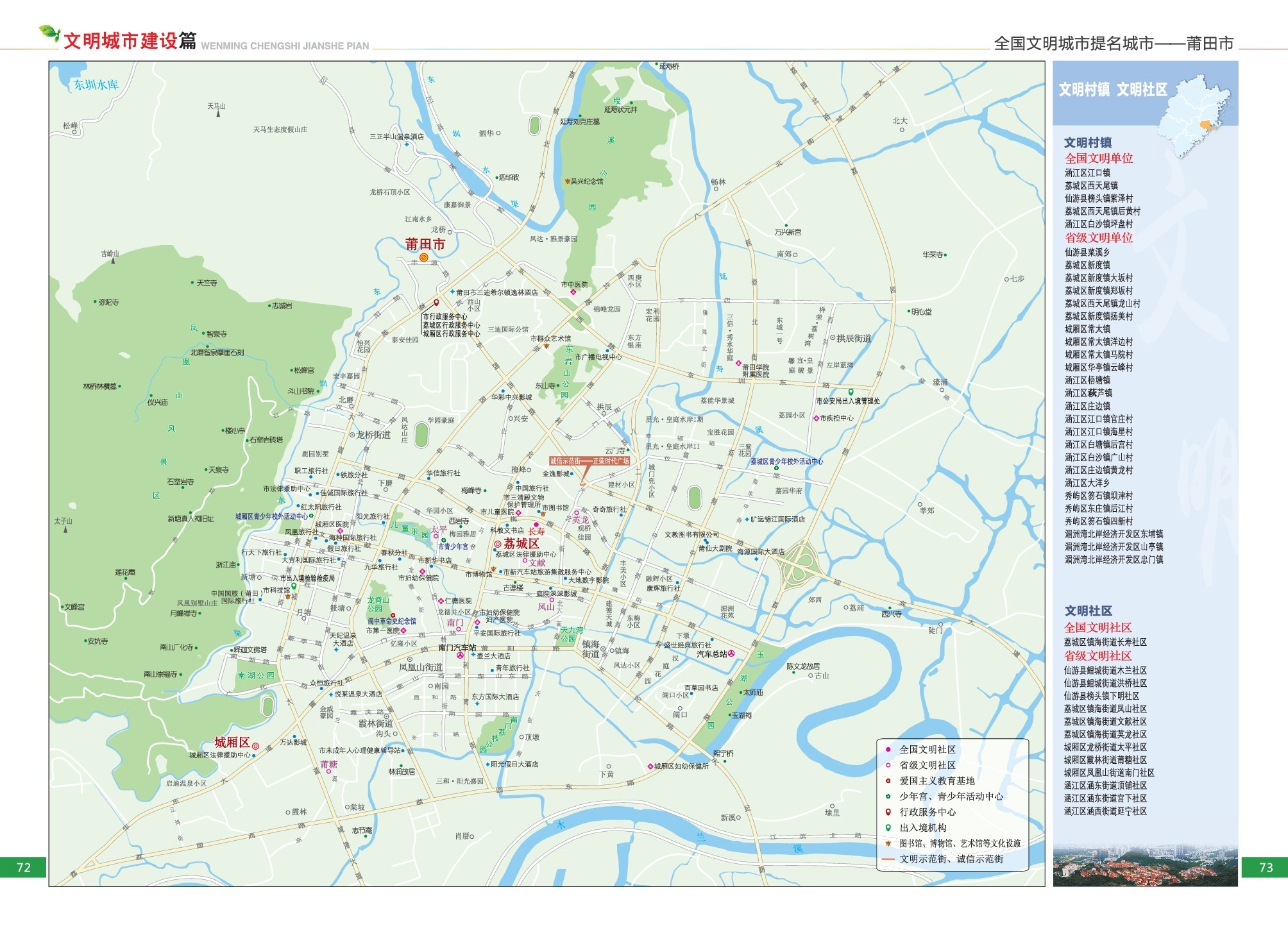Click the red 城厢区 district marker
The height and width of the screenshot is (928, 1288).
coord(255,746)
